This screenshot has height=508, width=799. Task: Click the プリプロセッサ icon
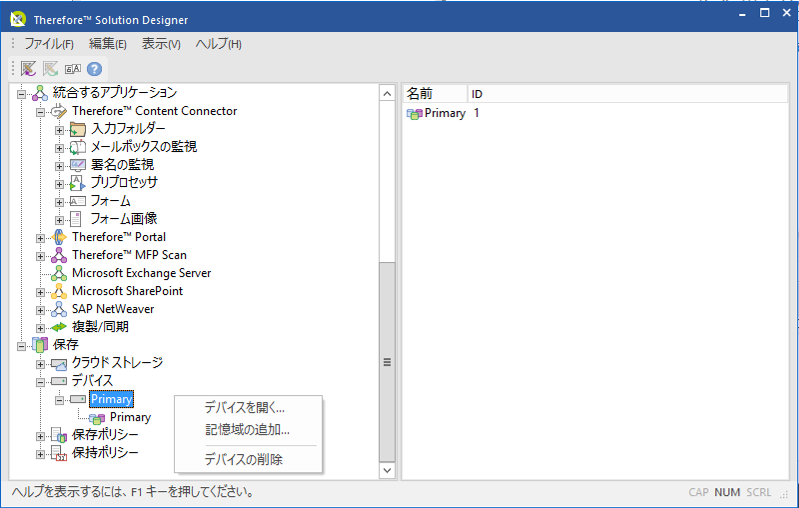[77, 183]
